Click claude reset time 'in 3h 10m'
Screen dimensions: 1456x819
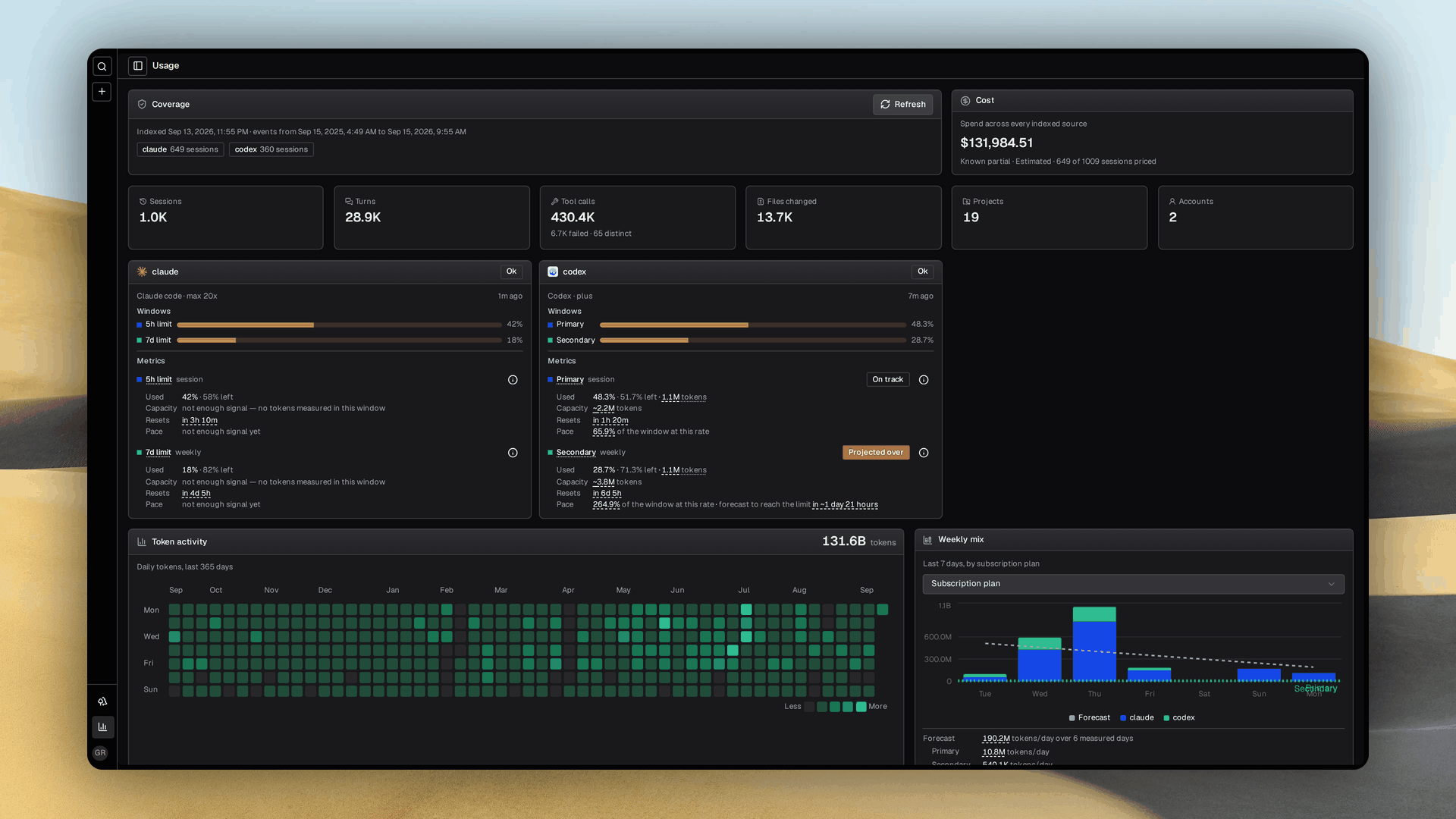point(199,421)
